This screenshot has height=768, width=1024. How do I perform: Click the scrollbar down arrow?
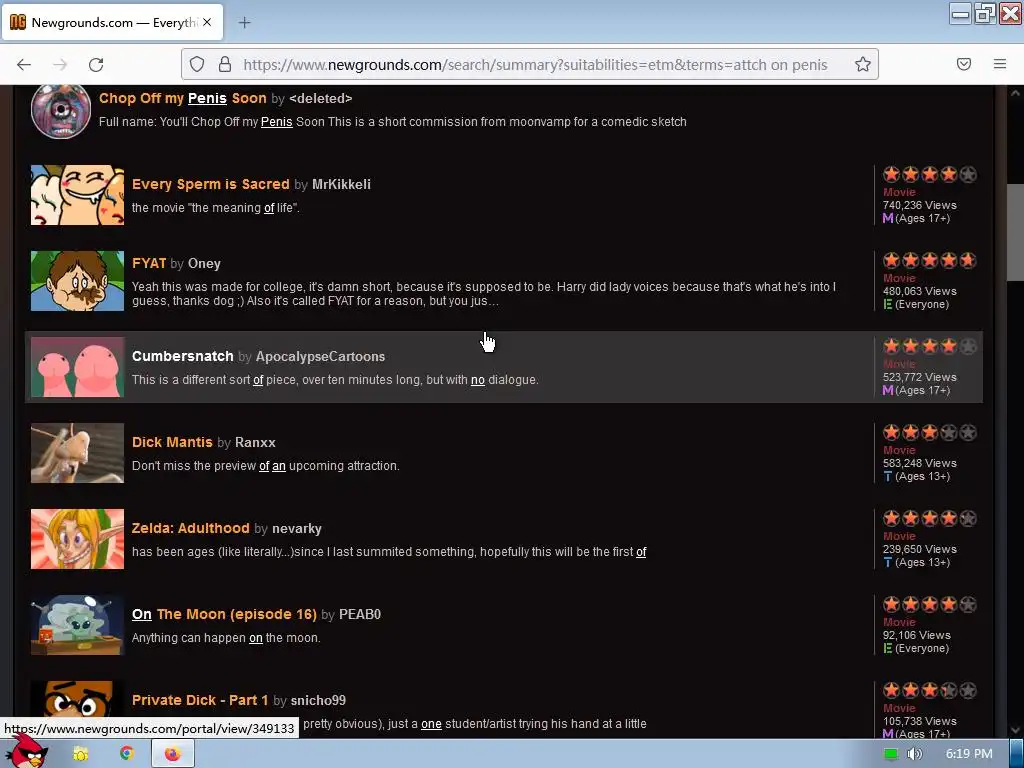point(1015,731)
